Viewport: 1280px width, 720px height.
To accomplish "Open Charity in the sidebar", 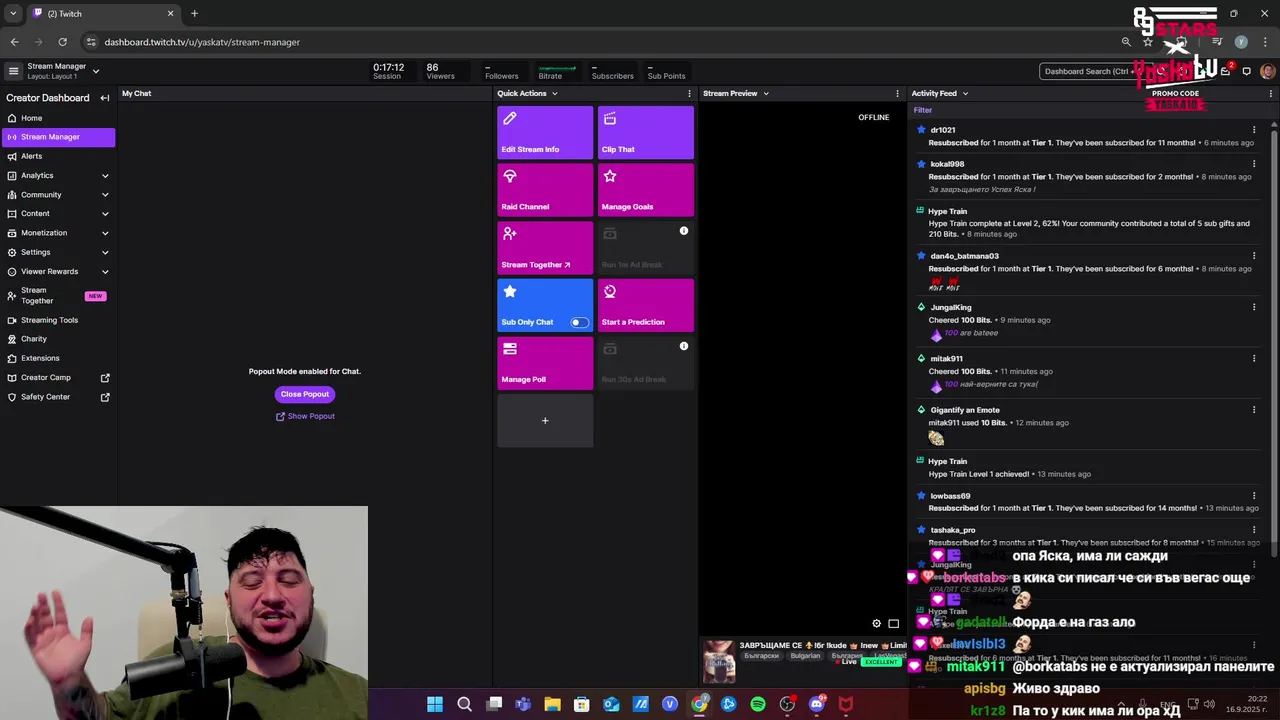I will pyautogui.click(x=58, y=339).
